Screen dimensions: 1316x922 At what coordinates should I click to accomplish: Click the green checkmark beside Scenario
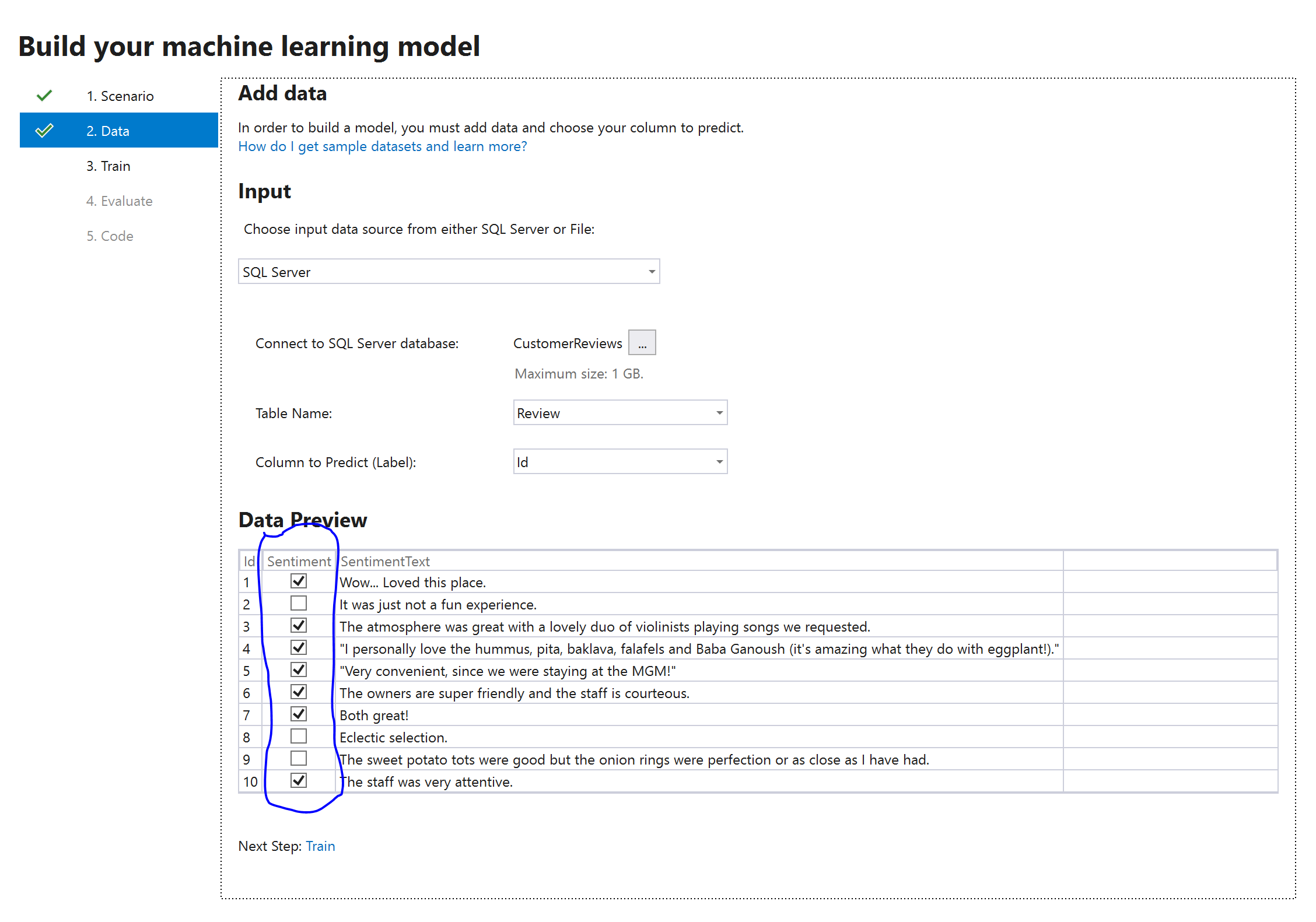44,95
